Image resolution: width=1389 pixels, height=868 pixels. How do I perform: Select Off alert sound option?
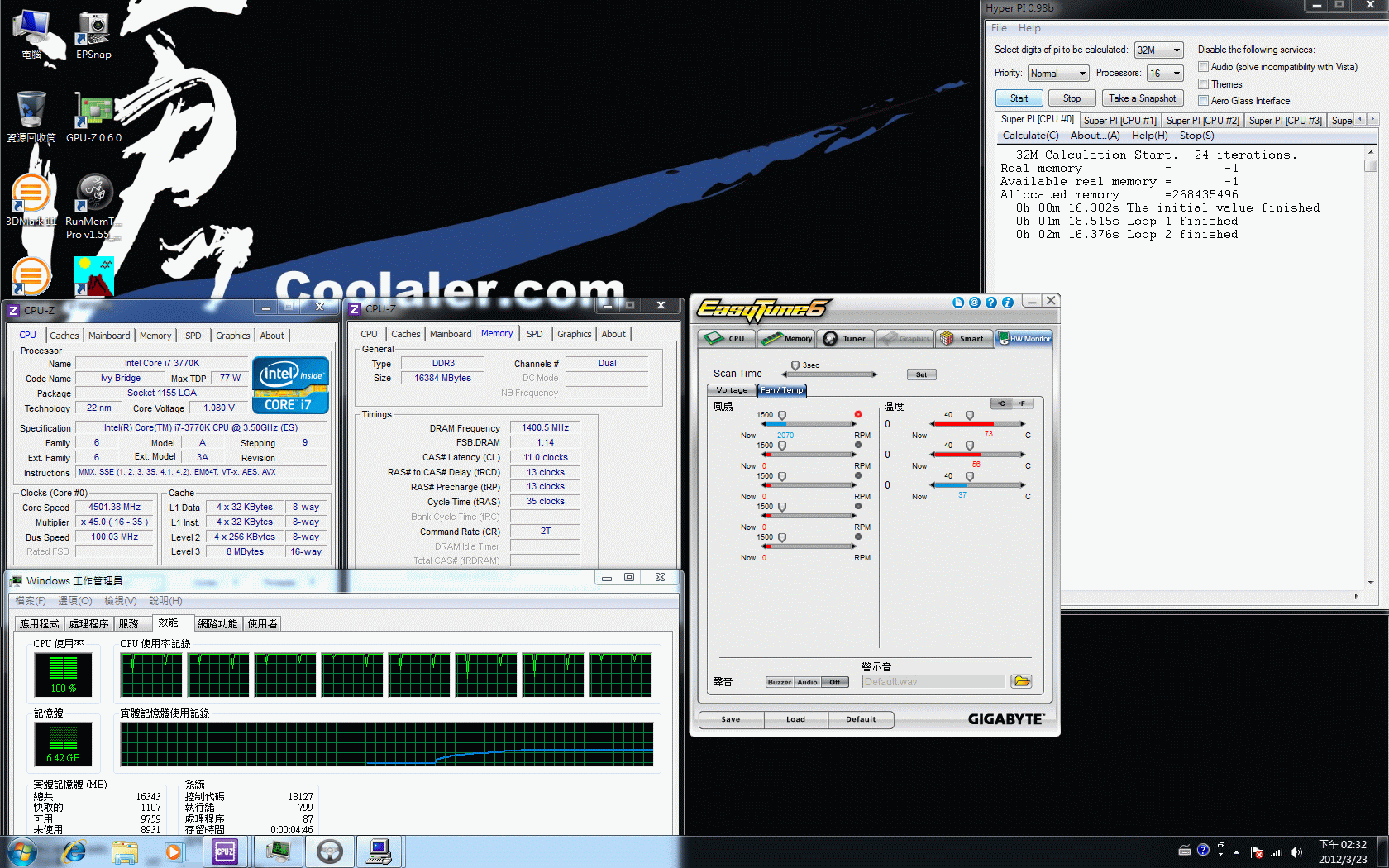[835, 682]
